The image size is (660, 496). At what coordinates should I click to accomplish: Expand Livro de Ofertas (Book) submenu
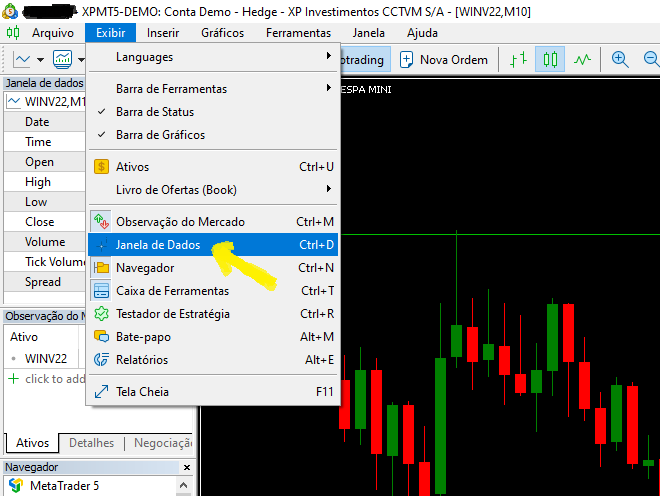click(x=213, y=189)
